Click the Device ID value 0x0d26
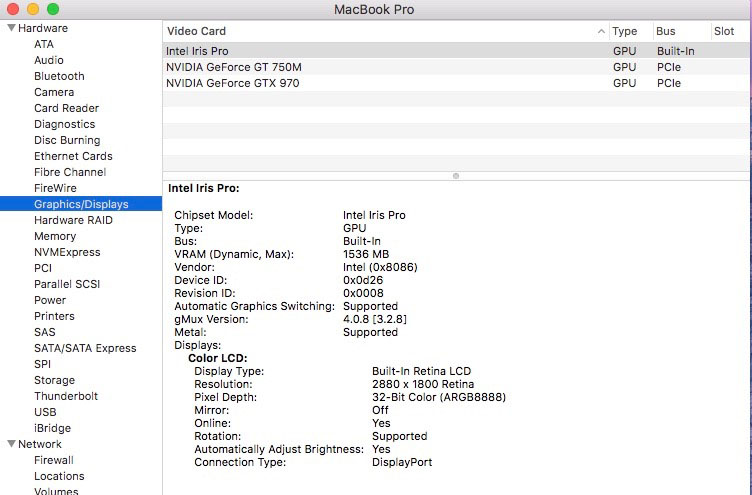Image resolution: width=752 pixels, height=495 pixels. (x=363, y=280)
